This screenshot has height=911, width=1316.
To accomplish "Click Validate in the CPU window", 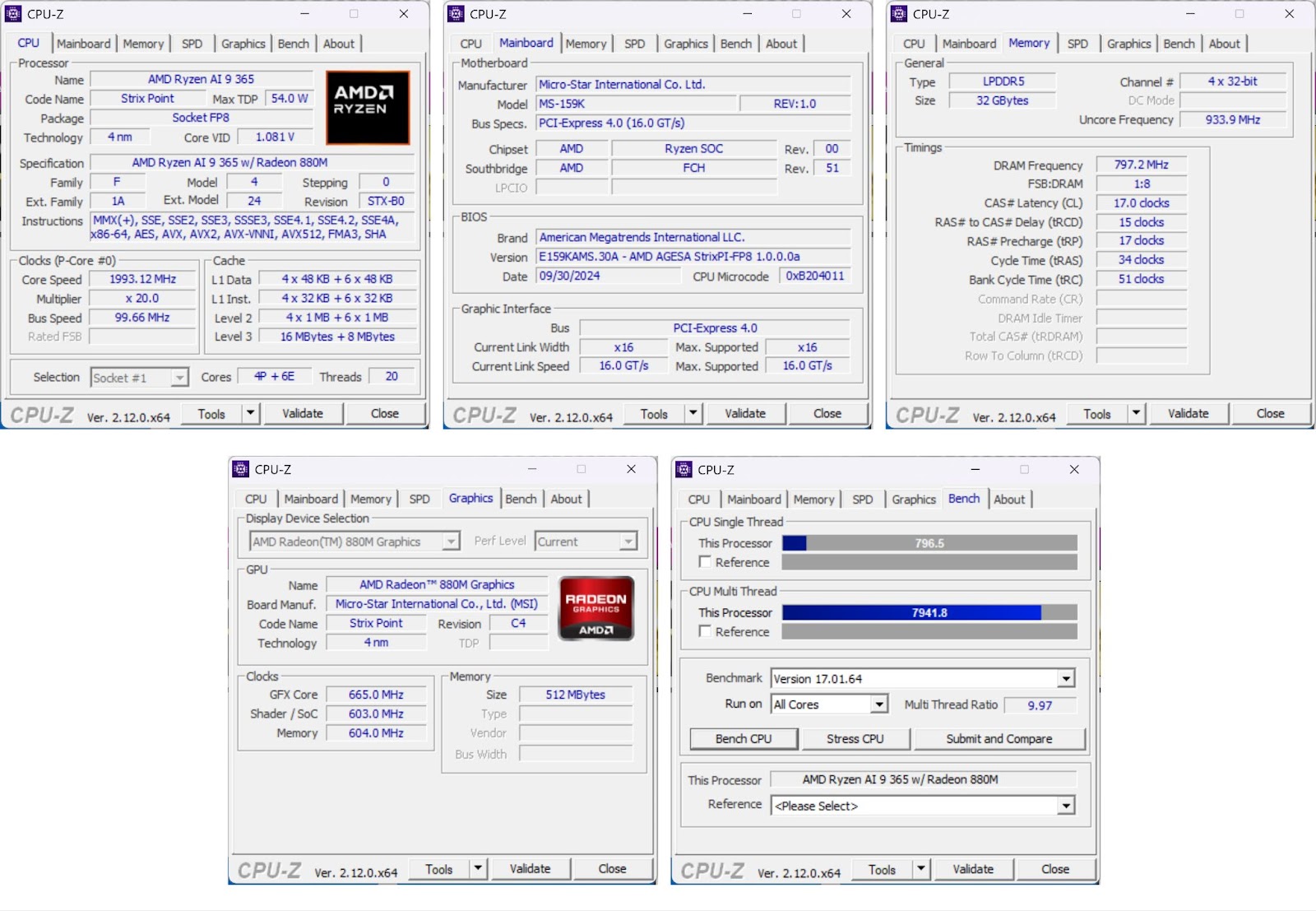I will click(303, 413).
